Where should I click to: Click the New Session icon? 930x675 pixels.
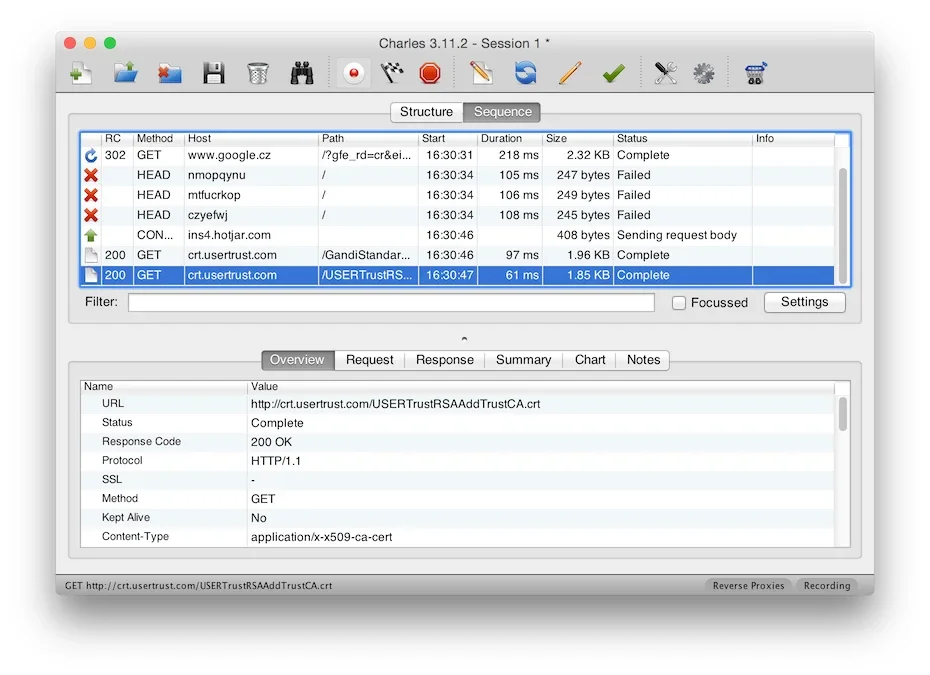coord(81,74)
